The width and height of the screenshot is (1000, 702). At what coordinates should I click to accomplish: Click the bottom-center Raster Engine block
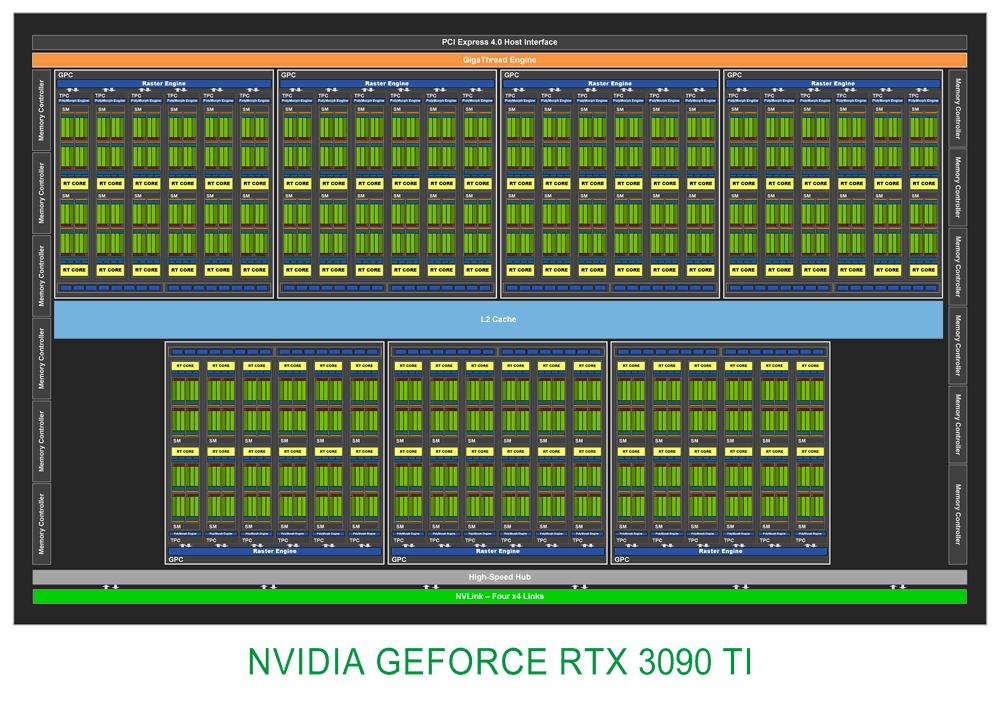point(500,550)
